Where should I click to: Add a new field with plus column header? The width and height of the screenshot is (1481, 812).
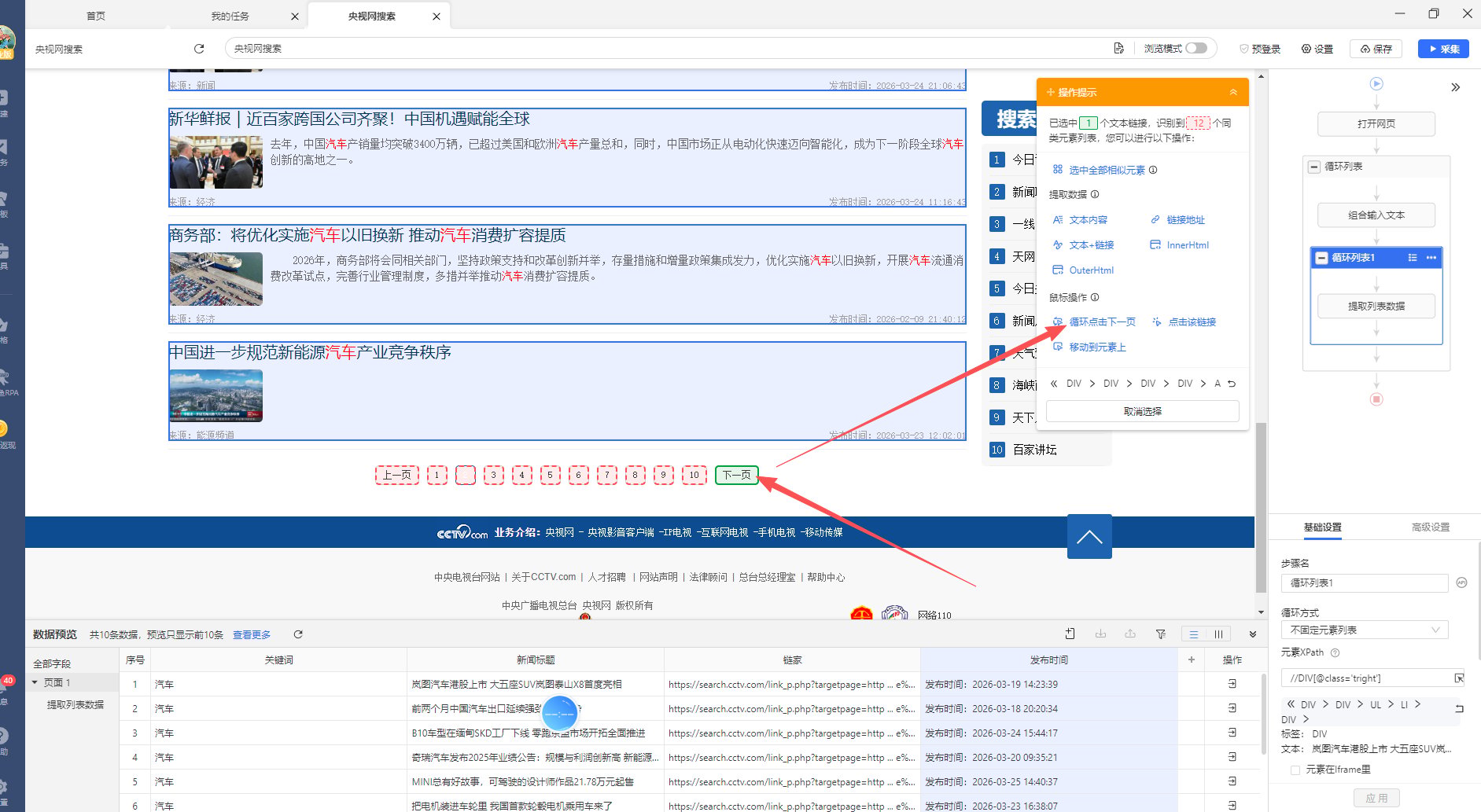coord(1191,660)
